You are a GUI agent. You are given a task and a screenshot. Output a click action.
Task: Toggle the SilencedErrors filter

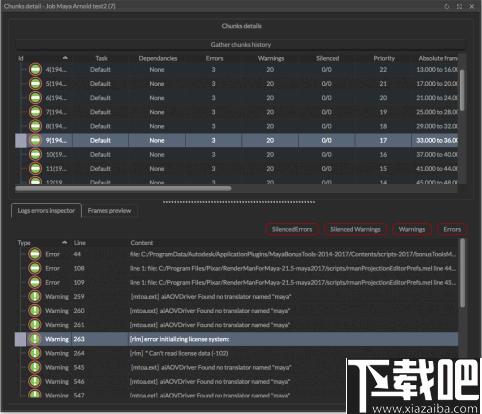click(x=292, y=229)
